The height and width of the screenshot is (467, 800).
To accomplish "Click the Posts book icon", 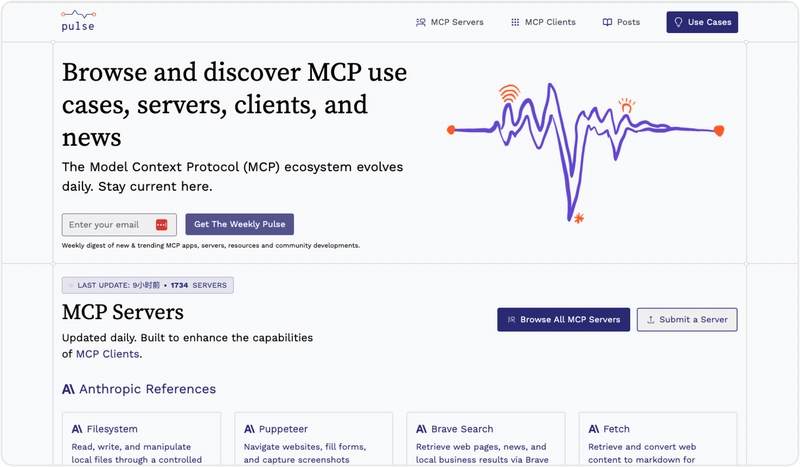I will [x=607, y=22].
